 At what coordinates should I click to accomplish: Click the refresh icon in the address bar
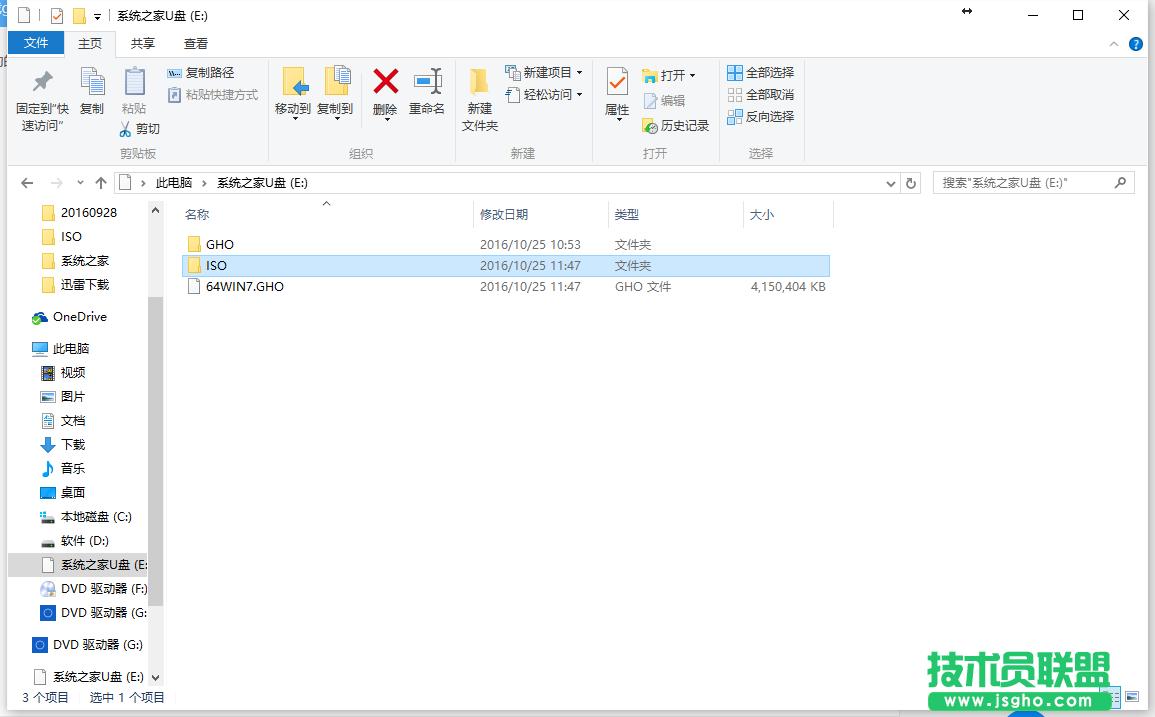(x=910, y=183)
